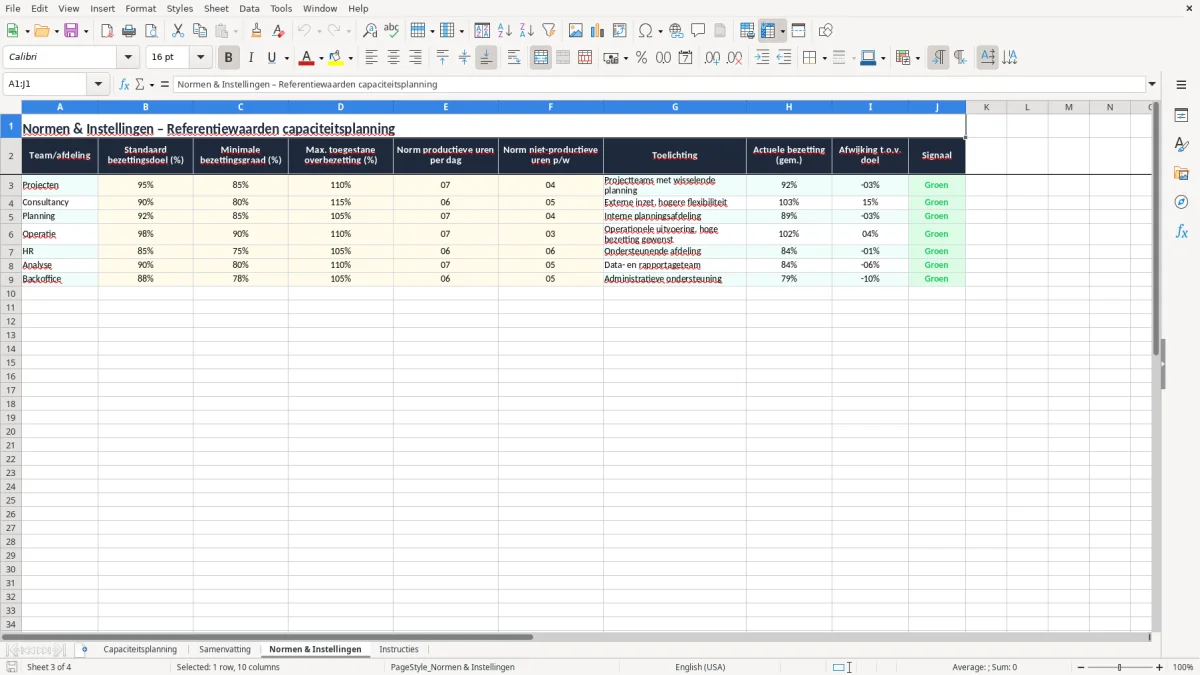Insert a comment using speech bubble icon
The height and width of the screenshot is (675, 1200).
(x=699, y=31)
